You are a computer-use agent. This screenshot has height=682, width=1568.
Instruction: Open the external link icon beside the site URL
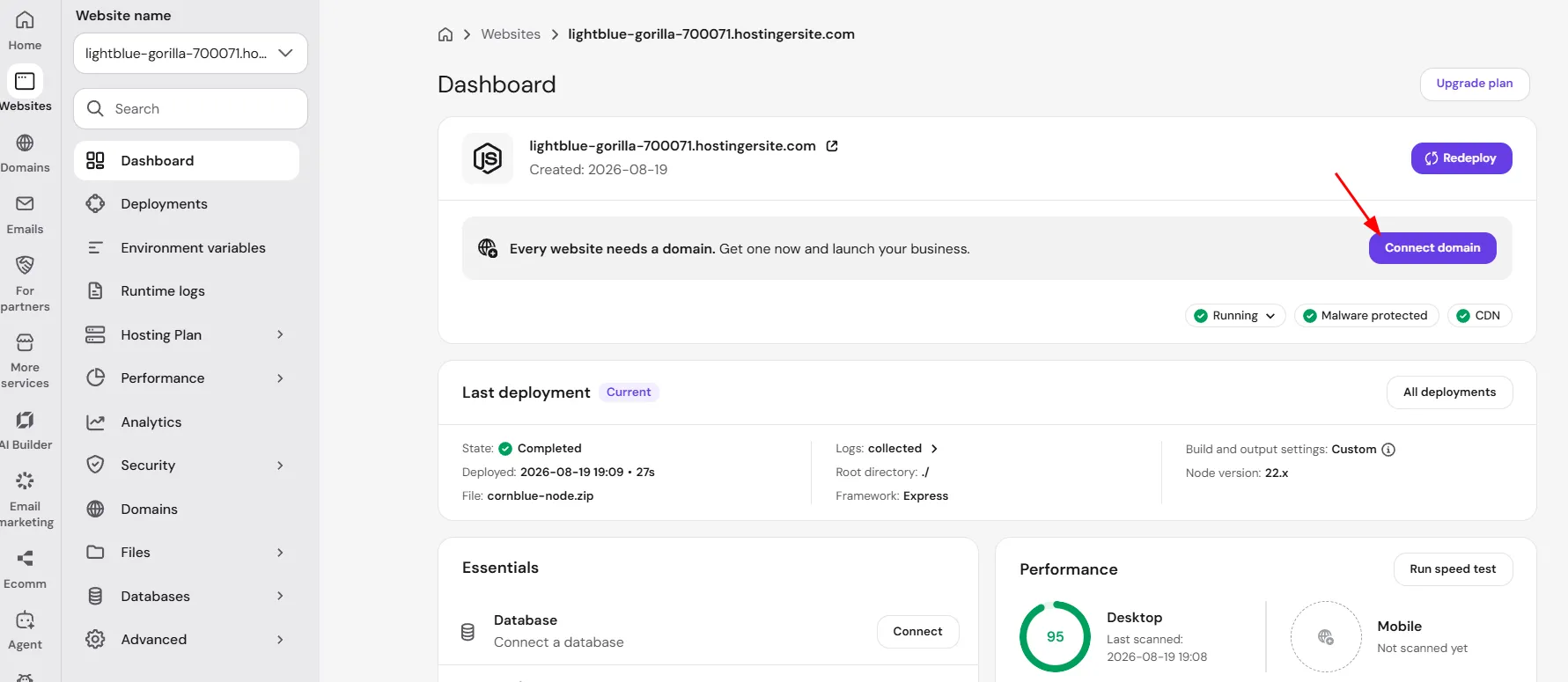pos(832,146)
